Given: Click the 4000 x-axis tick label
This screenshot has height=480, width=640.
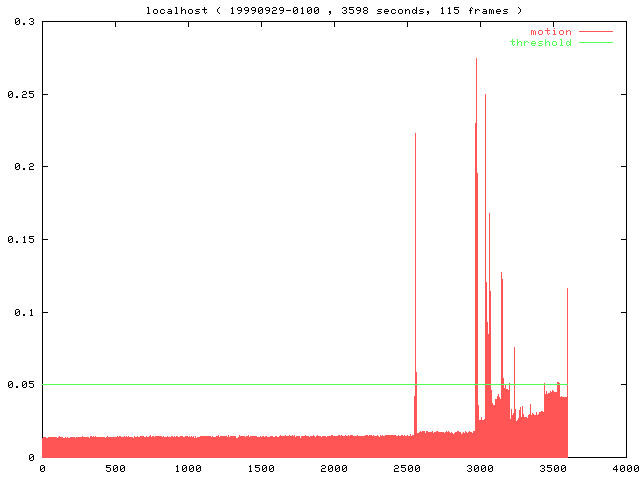Looking at the screenshot, I should click(625, 468).
